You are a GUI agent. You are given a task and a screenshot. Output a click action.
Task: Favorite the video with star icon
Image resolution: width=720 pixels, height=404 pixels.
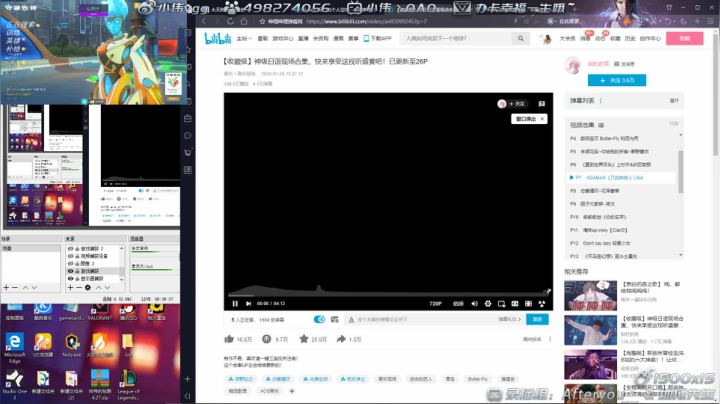click(x=304, y=339)
